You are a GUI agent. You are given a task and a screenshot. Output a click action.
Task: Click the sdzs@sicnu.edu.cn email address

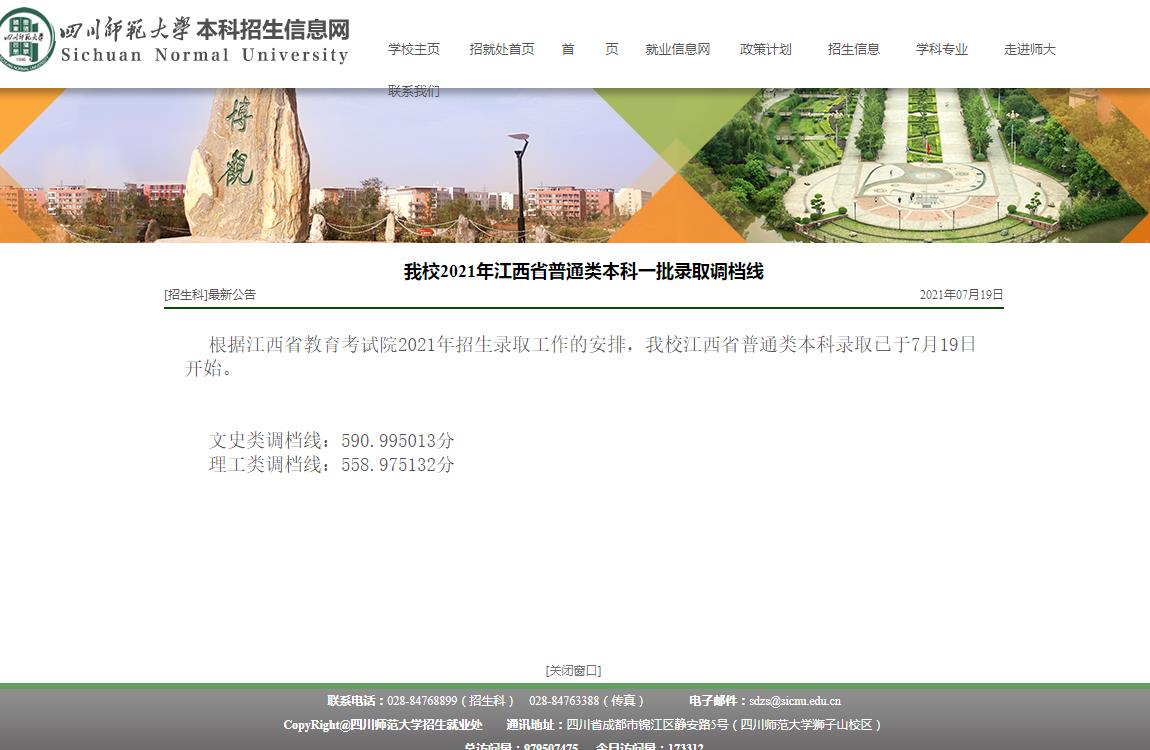point(795,701)
